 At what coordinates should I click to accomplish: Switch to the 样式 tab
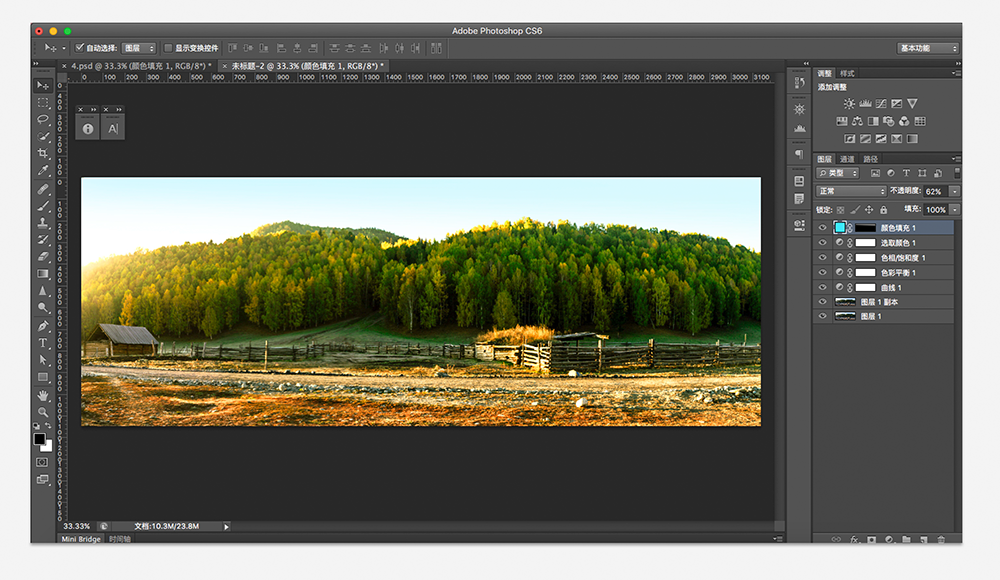(847, 73)
